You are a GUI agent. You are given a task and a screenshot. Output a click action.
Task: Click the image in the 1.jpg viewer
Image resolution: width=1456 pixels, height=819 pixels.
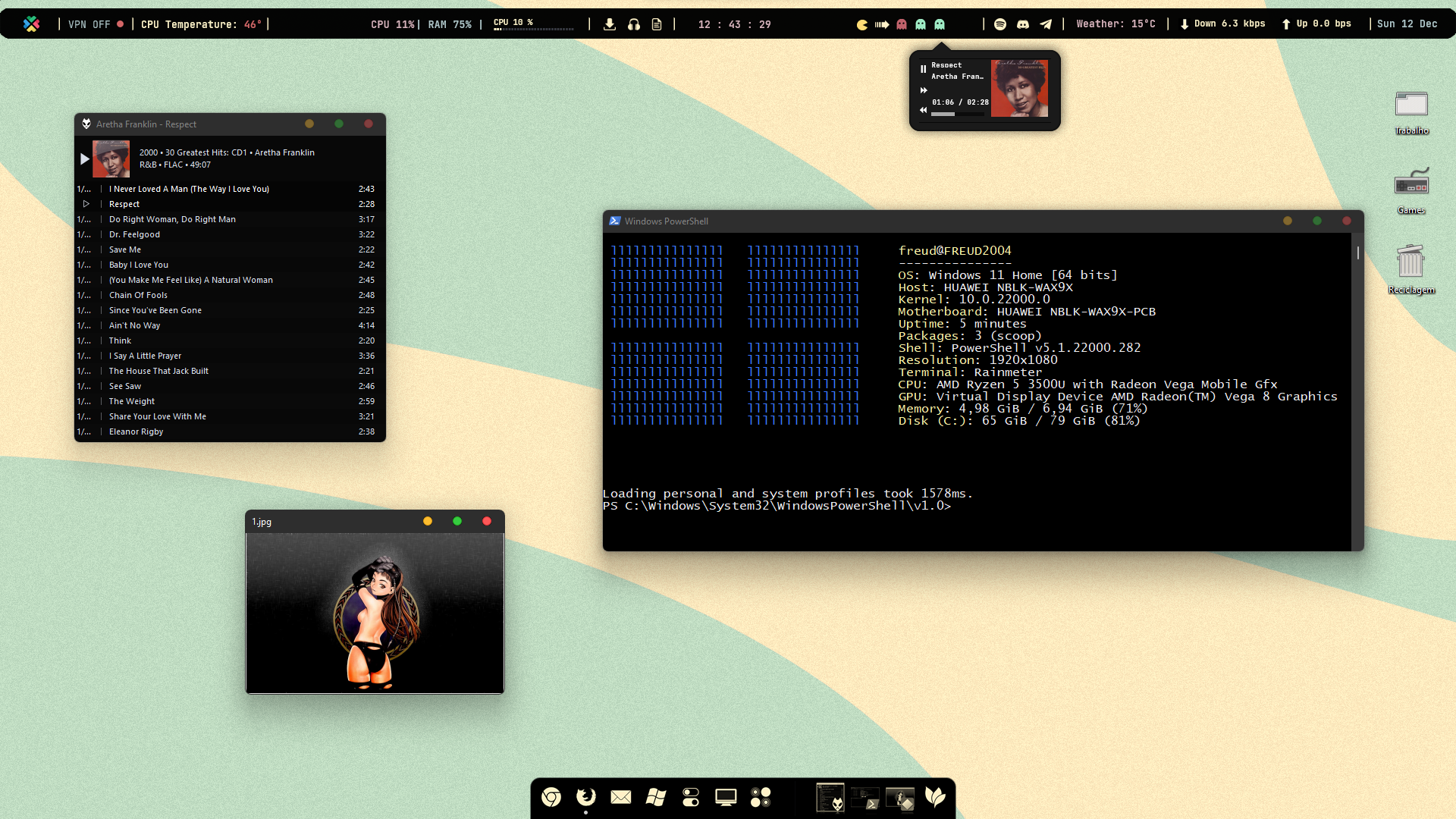click(x=375, y=613)
